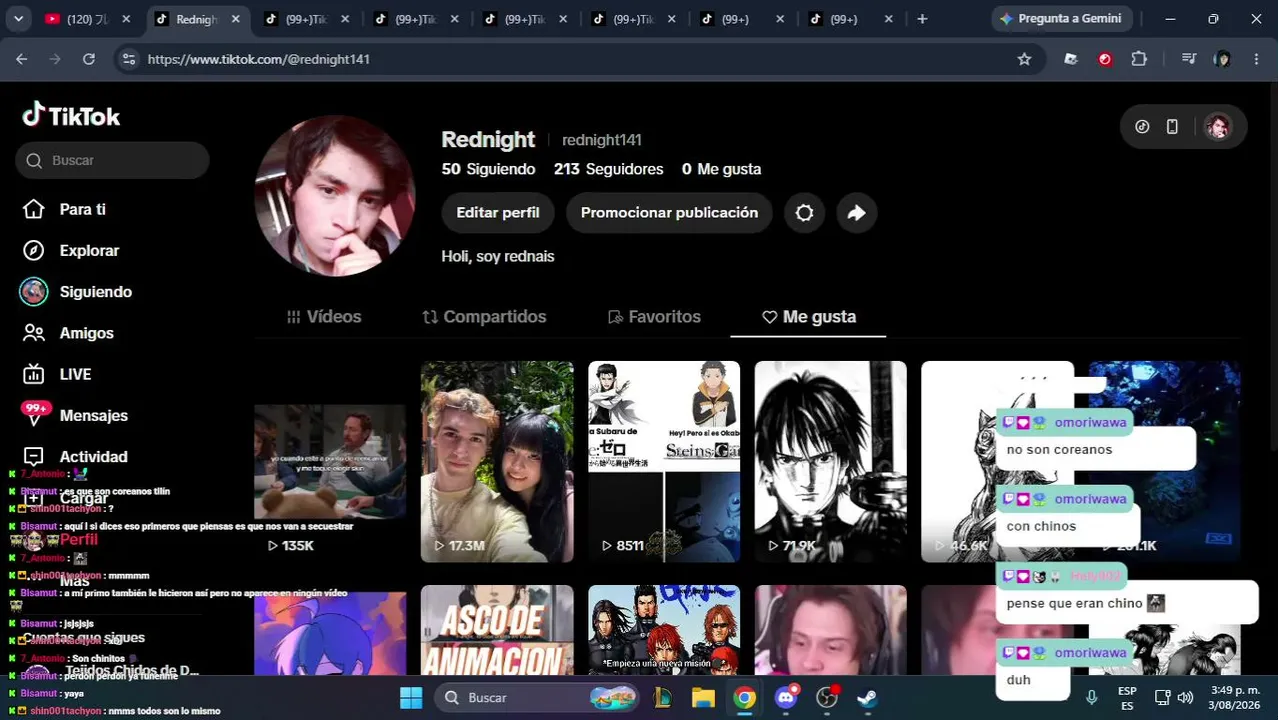Switch to the Favoritos tab

[654, 317]
